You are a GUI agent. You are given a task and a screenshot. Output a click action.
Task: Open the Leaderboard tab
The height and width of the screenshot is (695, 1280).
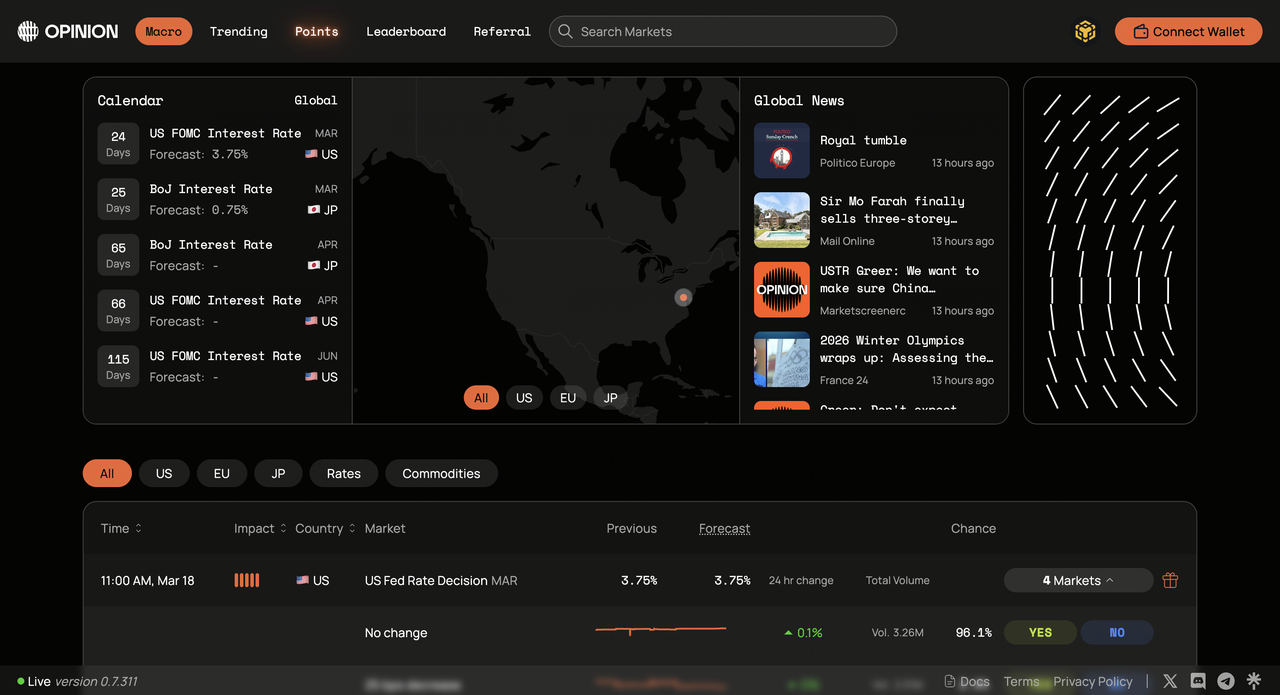pos(406,31)
